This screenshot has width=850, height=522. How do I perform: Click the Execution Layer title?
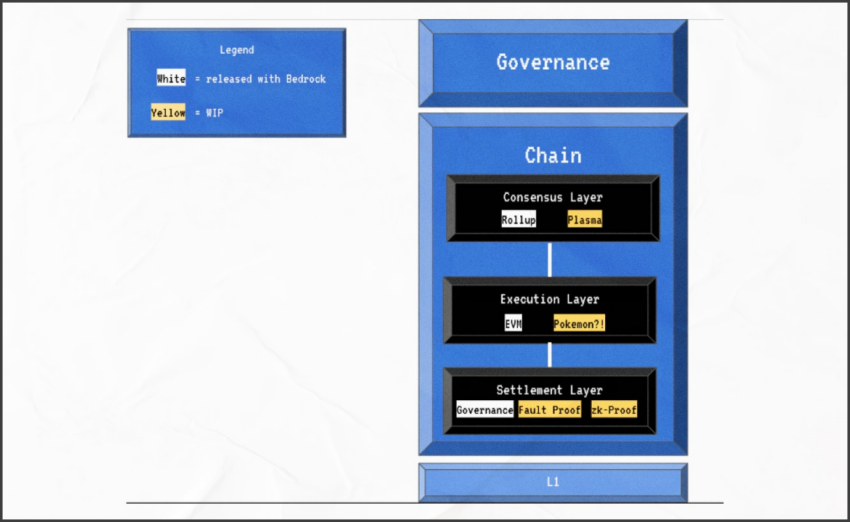(x=549, y=299)
